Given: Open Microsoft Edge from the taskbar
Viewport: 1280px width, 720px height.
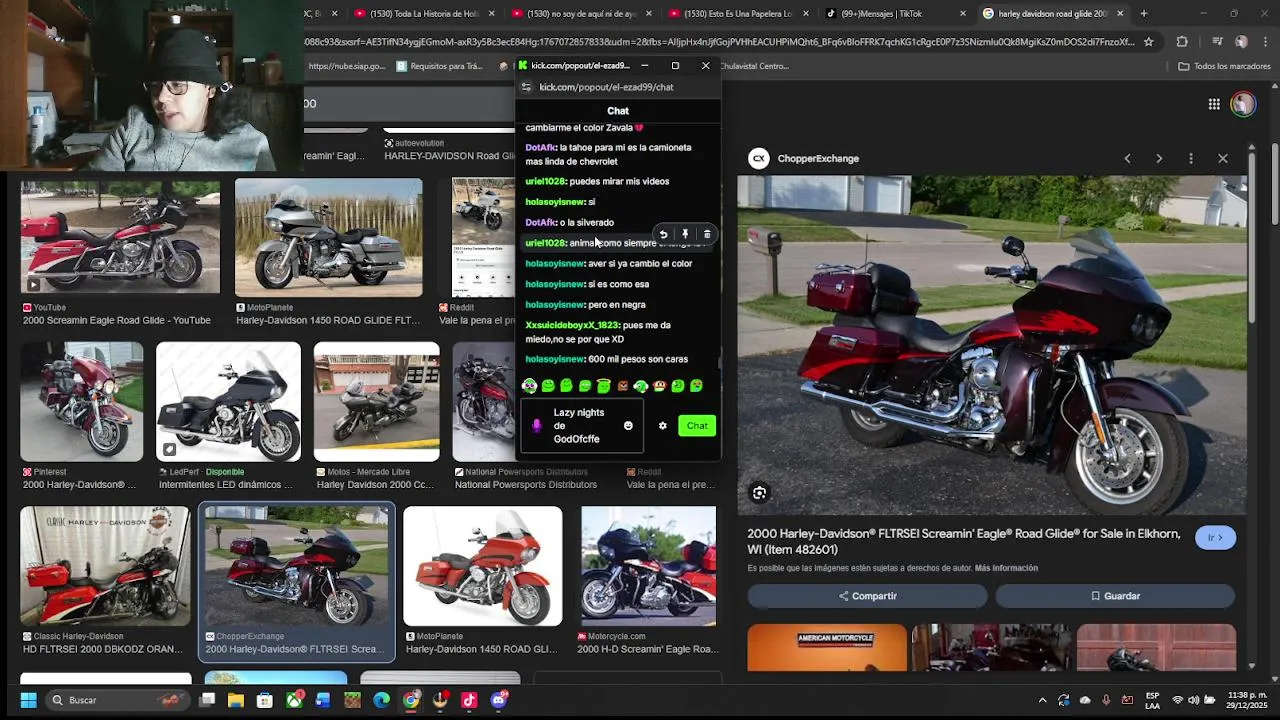Looking at the screenshot, I should click(x=381, y=700).
